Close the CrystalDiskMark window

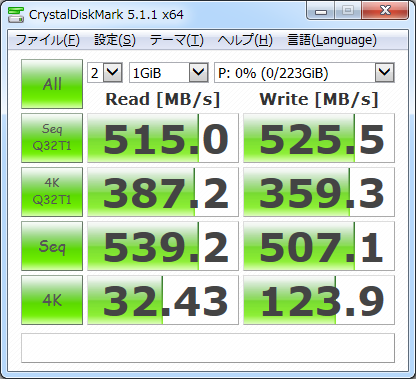click(385, 11)
